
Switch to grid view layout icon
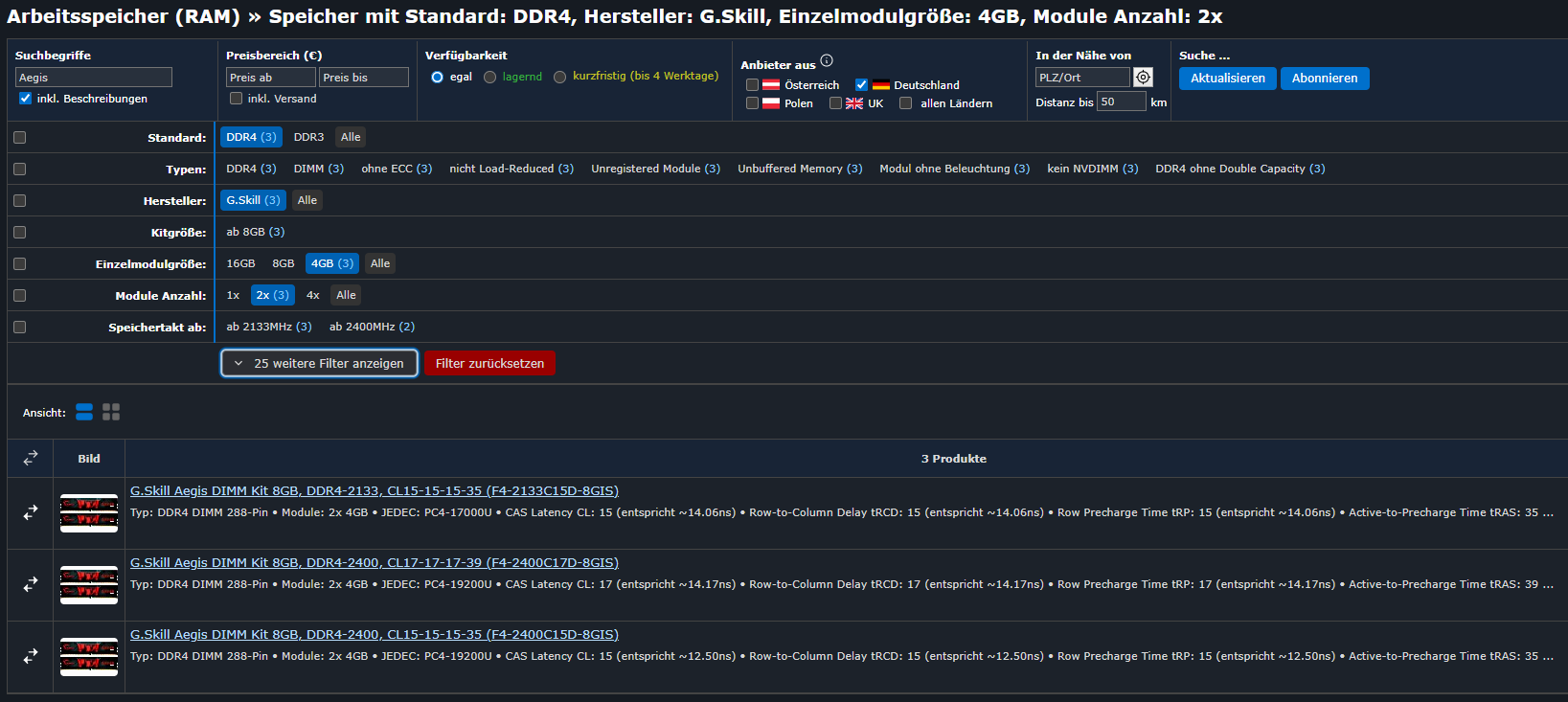coord(111,412)
